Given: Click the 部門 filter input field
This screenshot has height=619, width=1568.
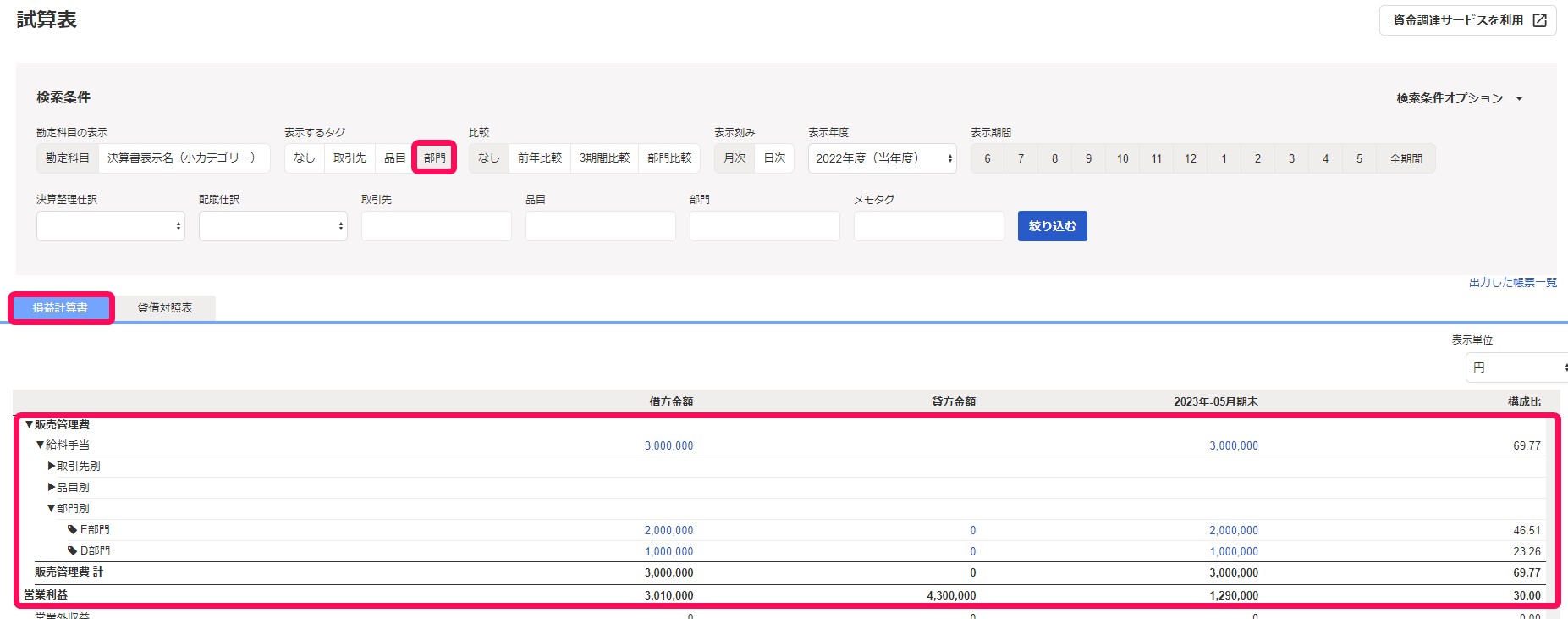Looking at the screenshot, I should (x=765, y=226).
